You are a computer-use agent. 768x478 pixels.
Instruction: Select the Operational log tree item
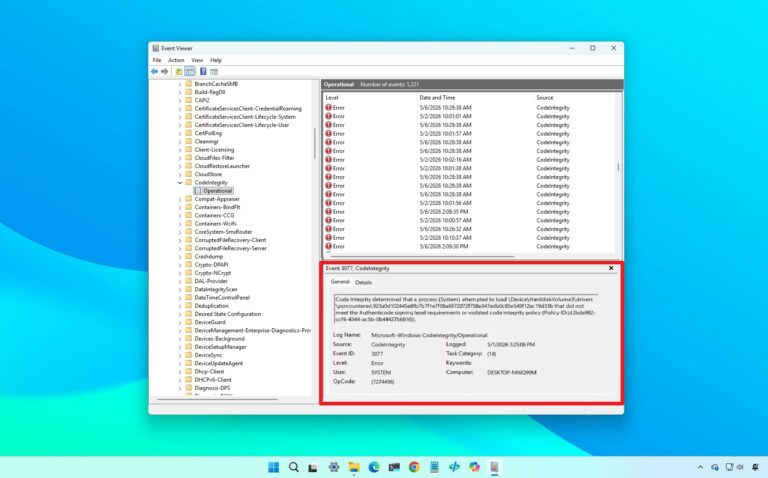tap(218, 191)
